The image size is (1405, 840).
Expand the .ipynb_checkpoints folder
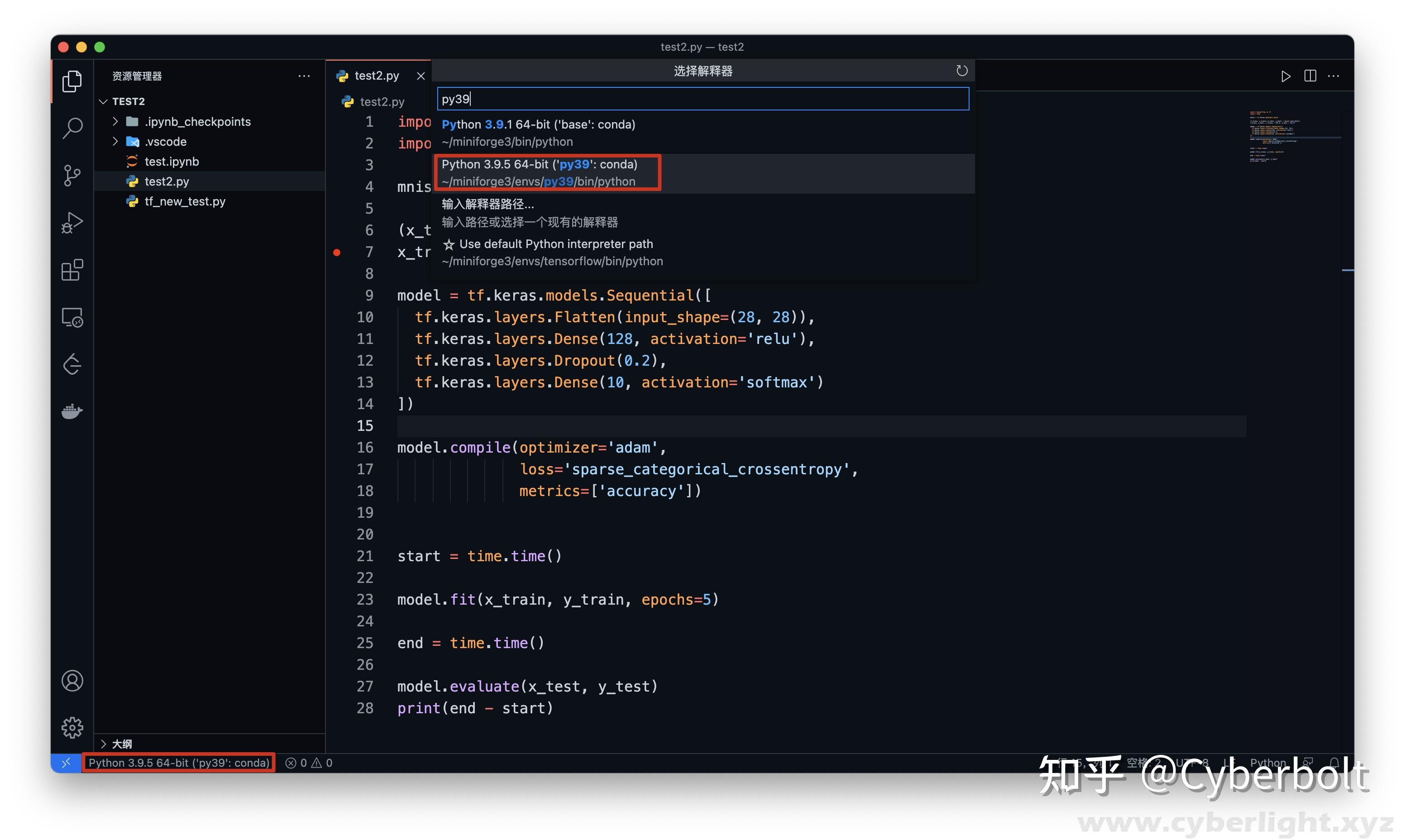115,121
